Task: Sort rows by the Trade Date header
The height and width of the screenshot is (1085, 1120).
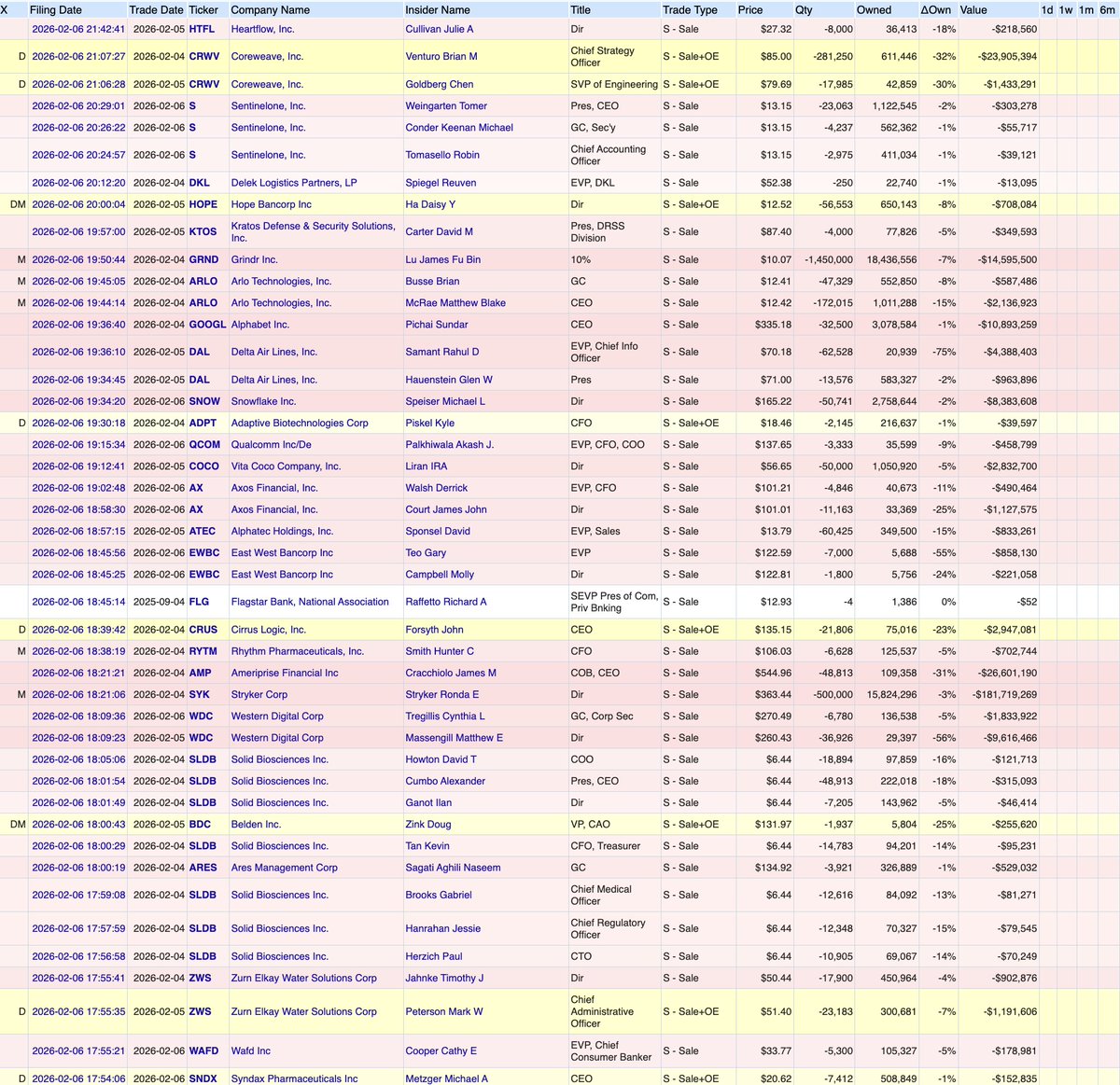Action: tap(155, 9)
